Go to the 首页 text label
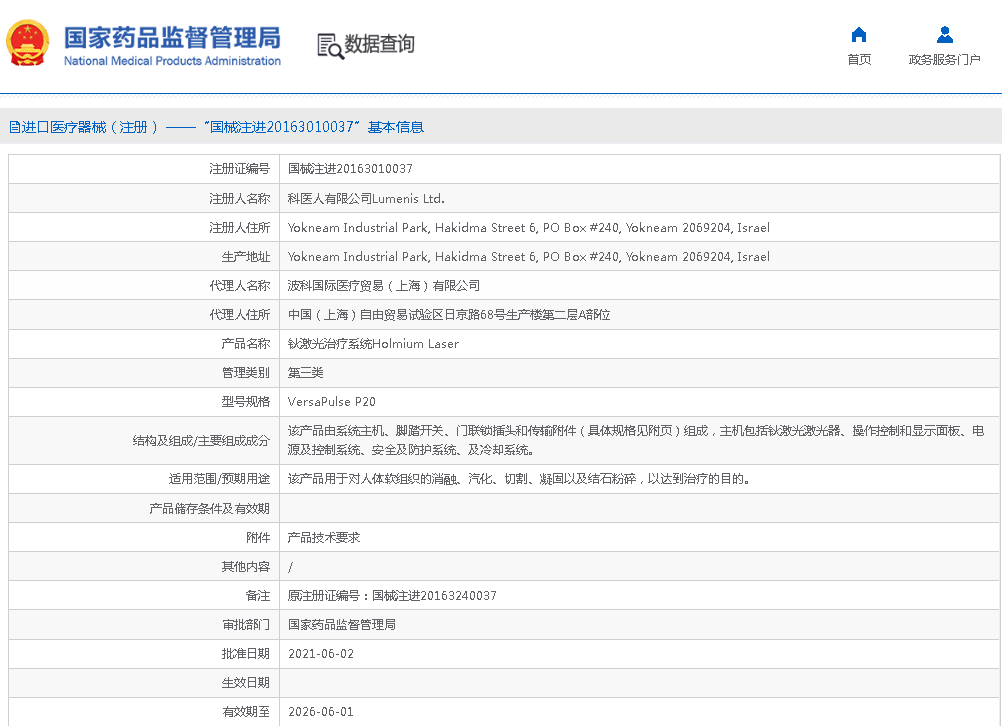Image resolution: width=1002 pixels, height=726 pixels. click(858, 60)
